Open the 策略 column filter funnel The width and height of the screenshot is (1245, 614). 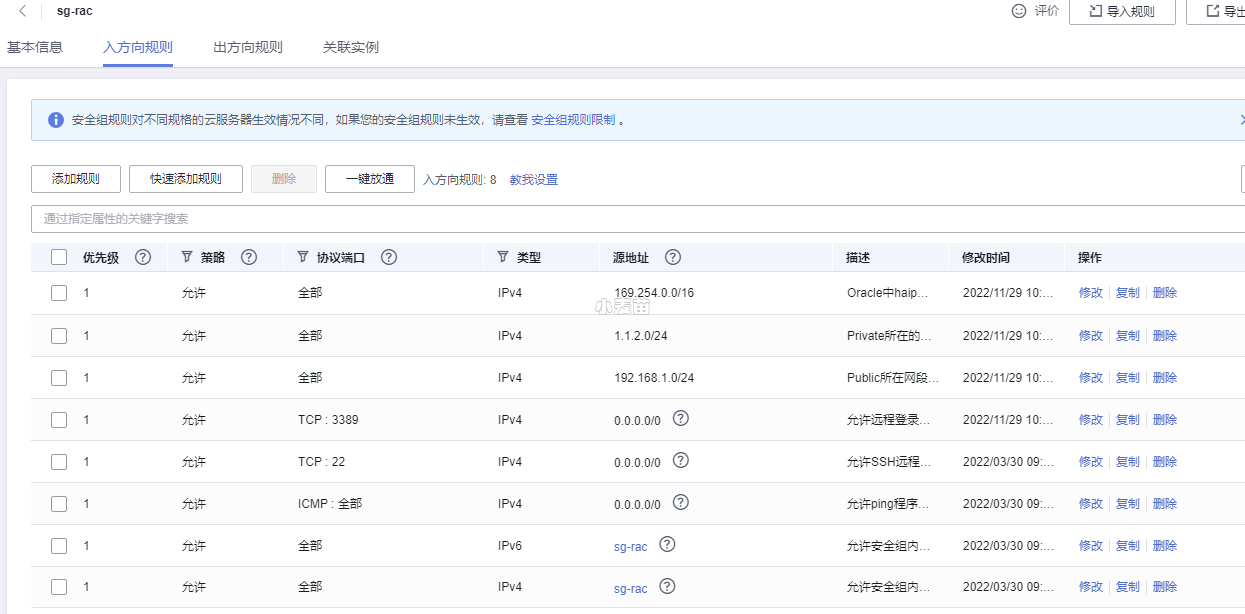point(187,257)
